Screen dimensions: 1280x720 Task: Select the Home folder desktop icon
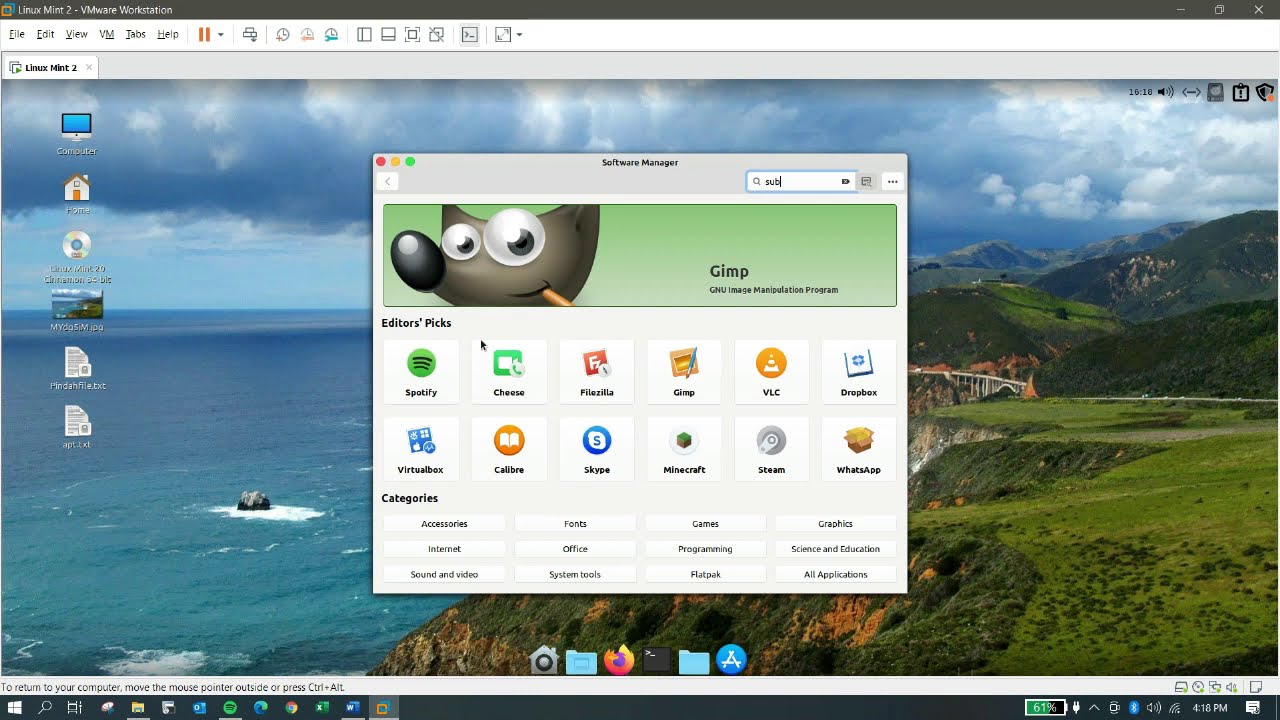click(77, 193)
